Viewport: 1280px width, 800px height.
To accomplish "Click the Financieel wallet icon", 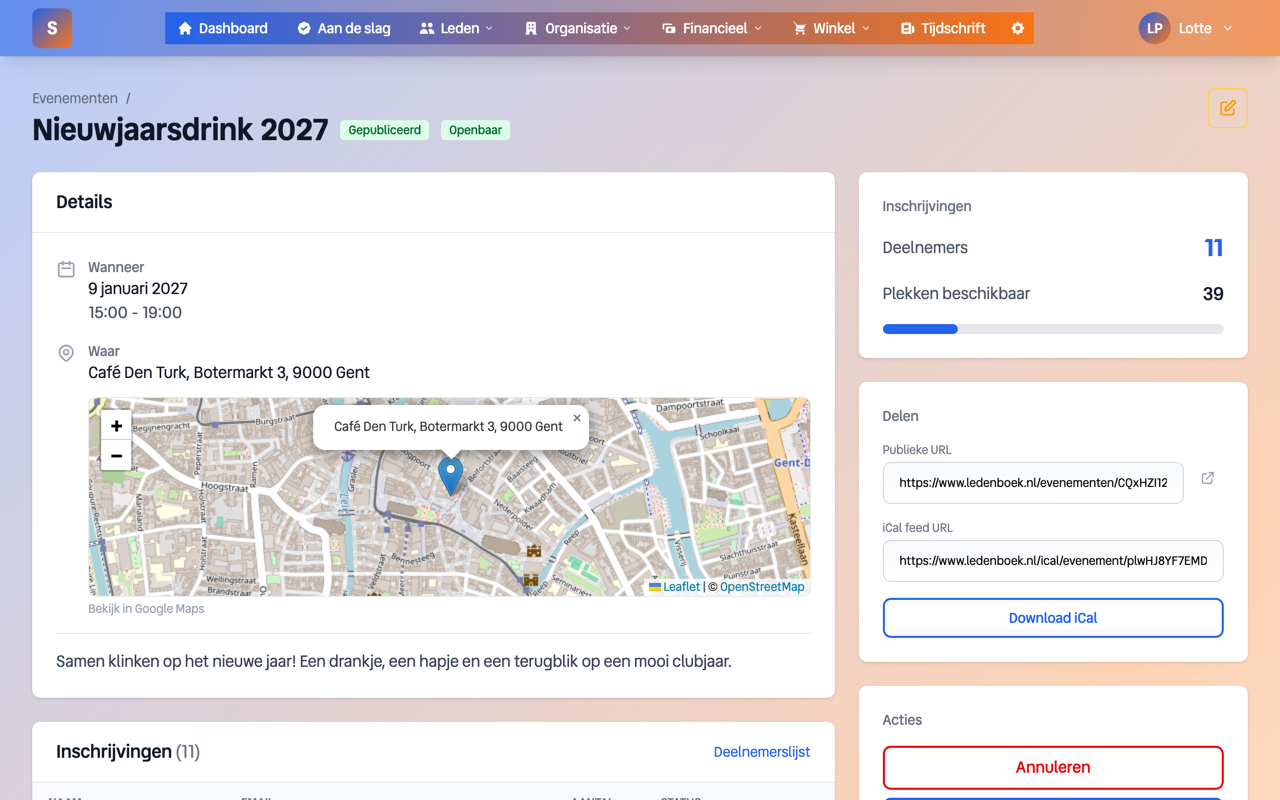I will coord(669,28).
